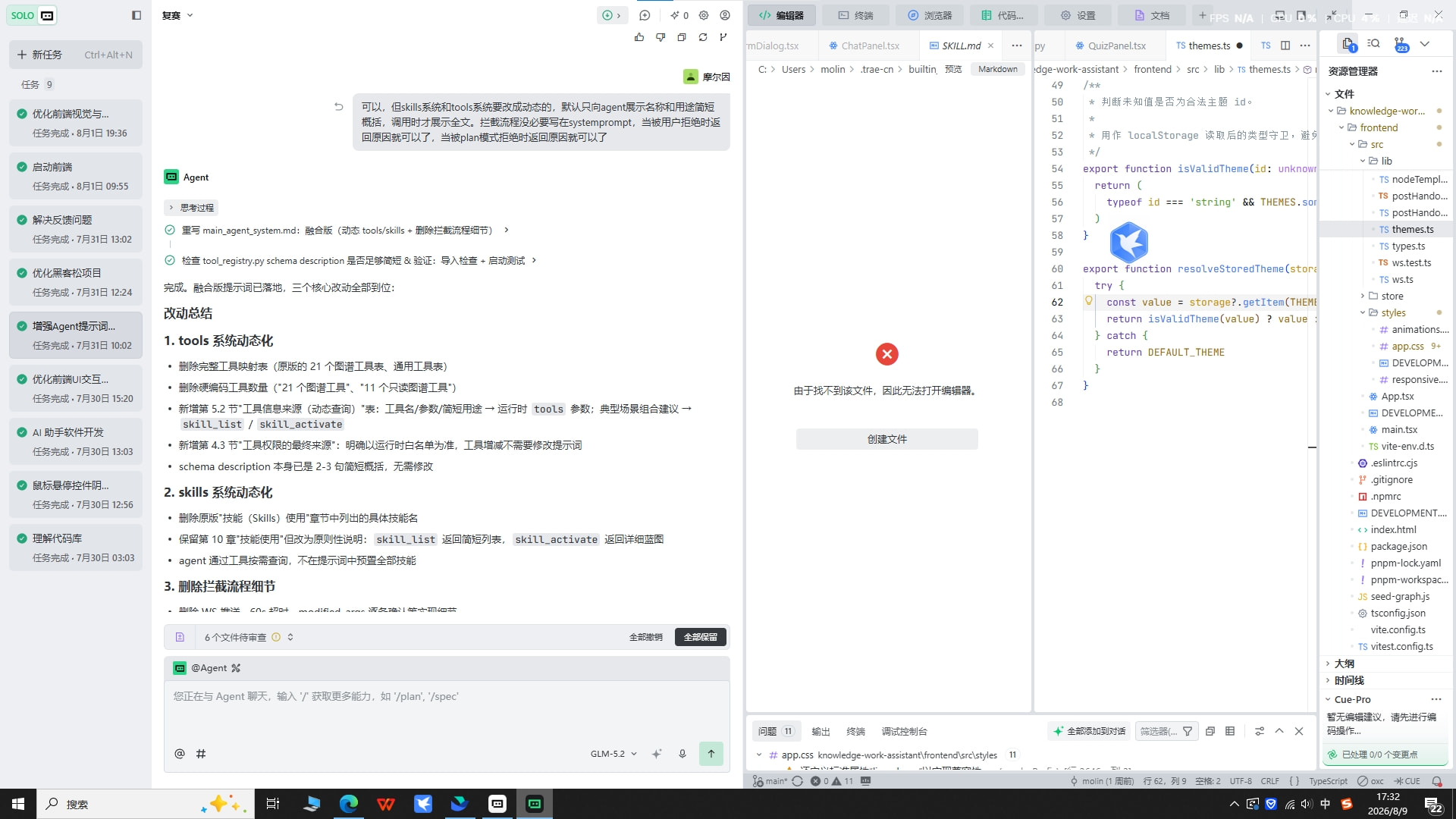
Task: Switch problems view to table mode
Action: (1230, 731)
